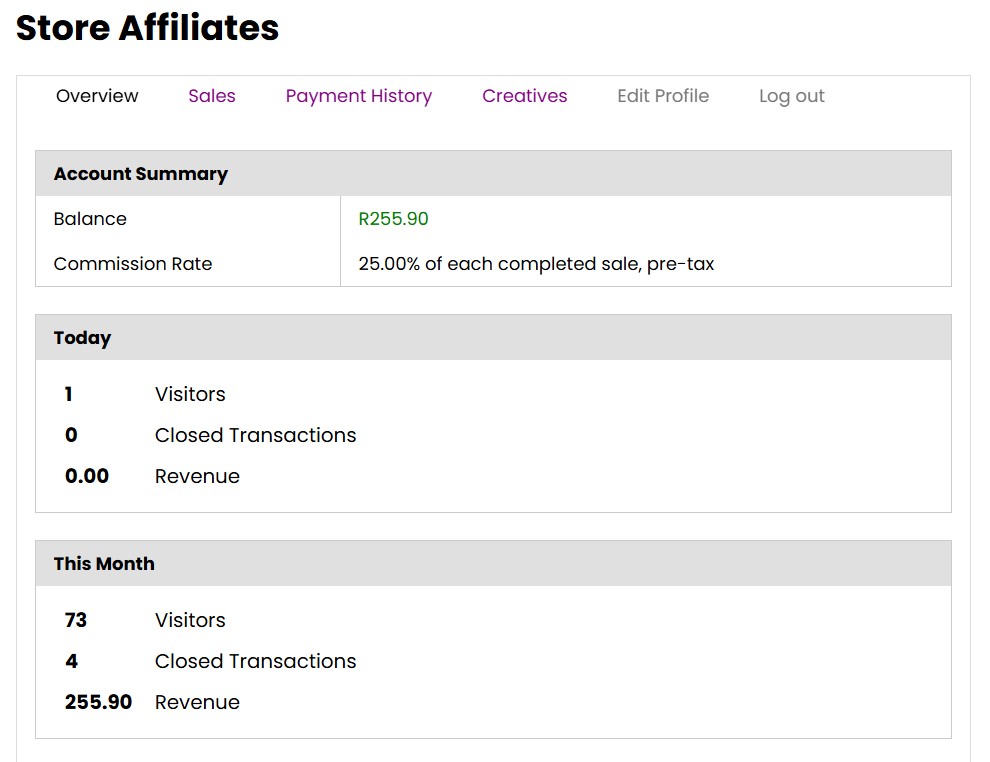Click the Balance row label
990x762 pixels.
[90, 219]
